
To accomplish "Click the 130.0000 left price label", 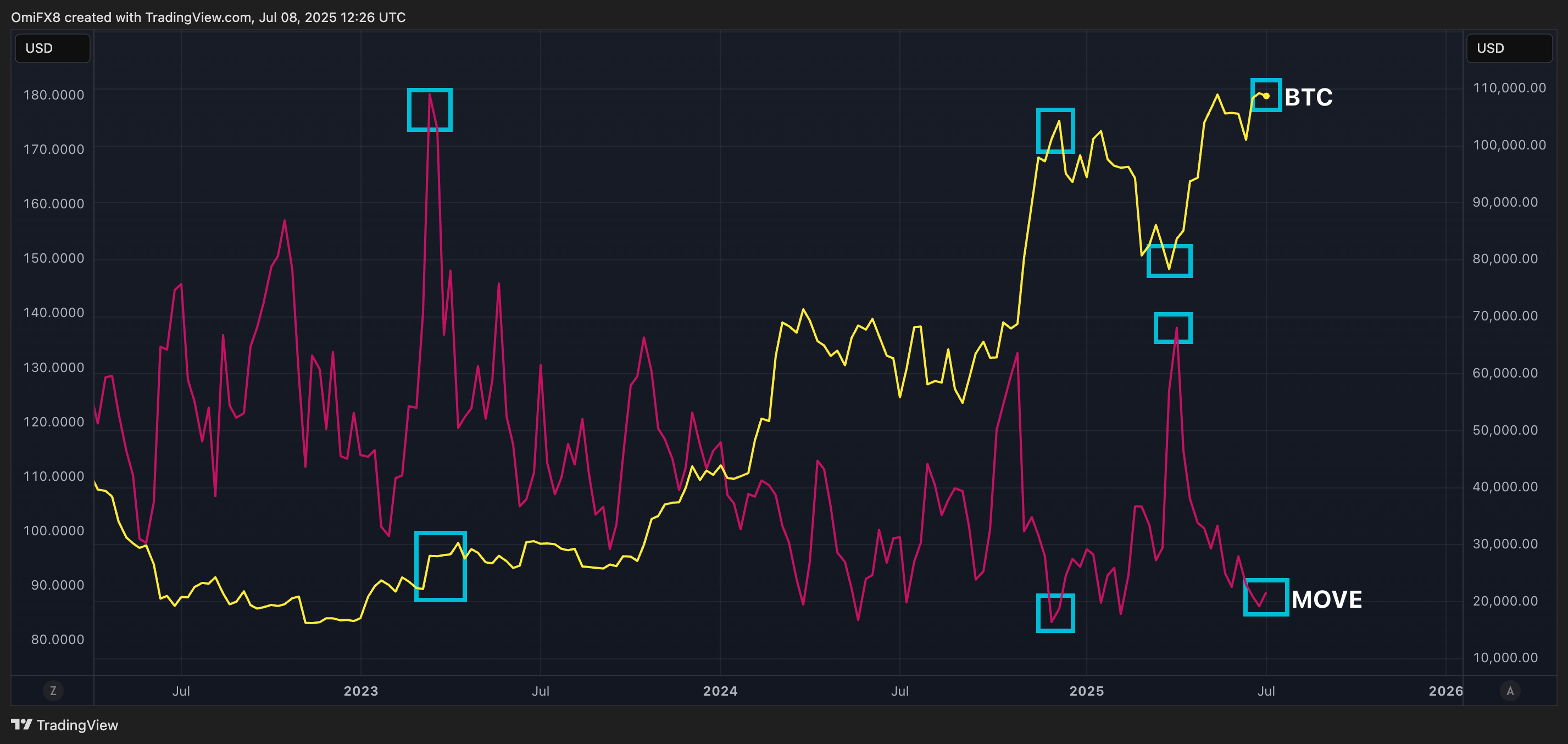I will (x=53, y=367).
